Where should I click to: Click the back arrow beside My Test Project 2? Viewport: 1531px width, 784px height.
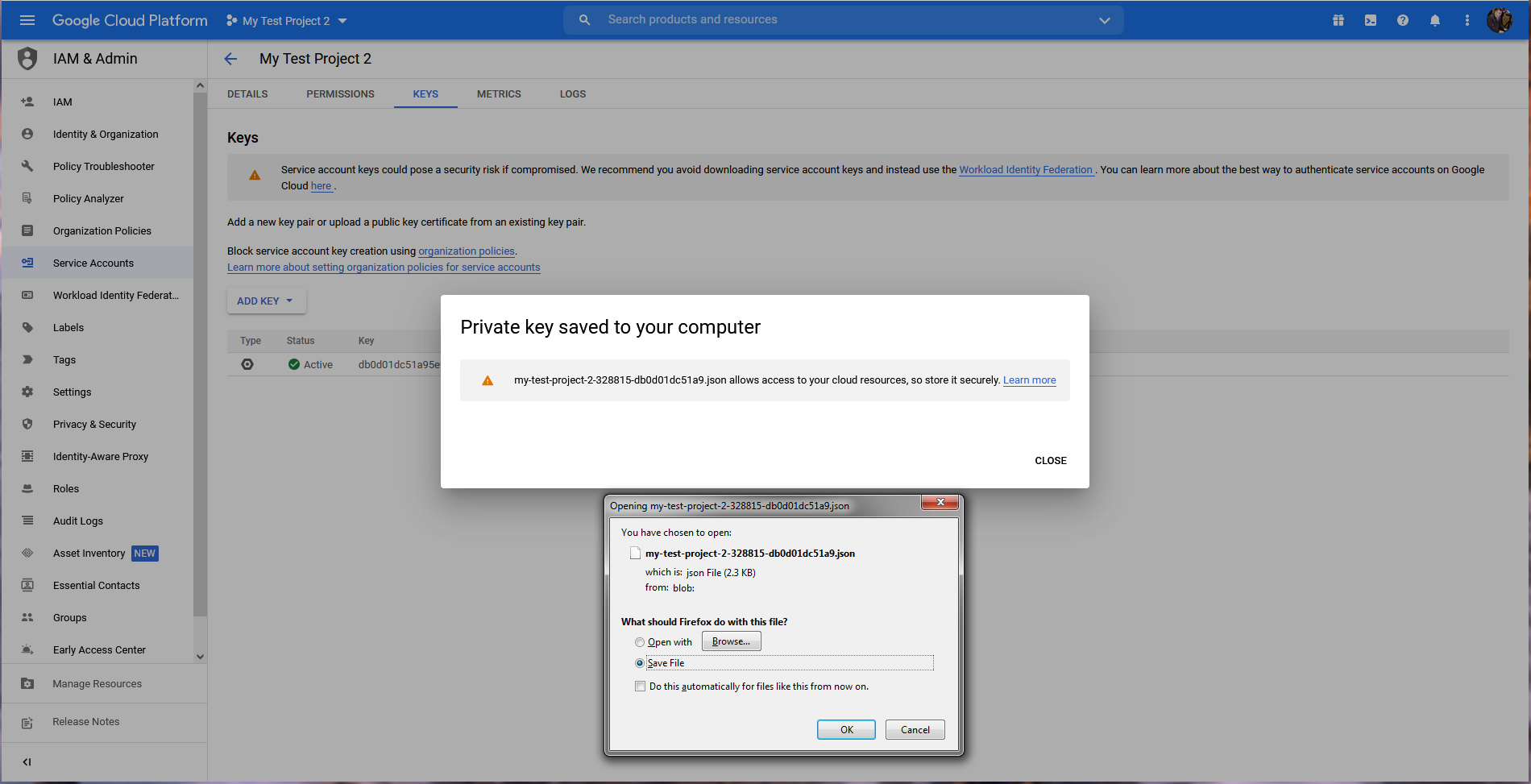pos(230,59)
